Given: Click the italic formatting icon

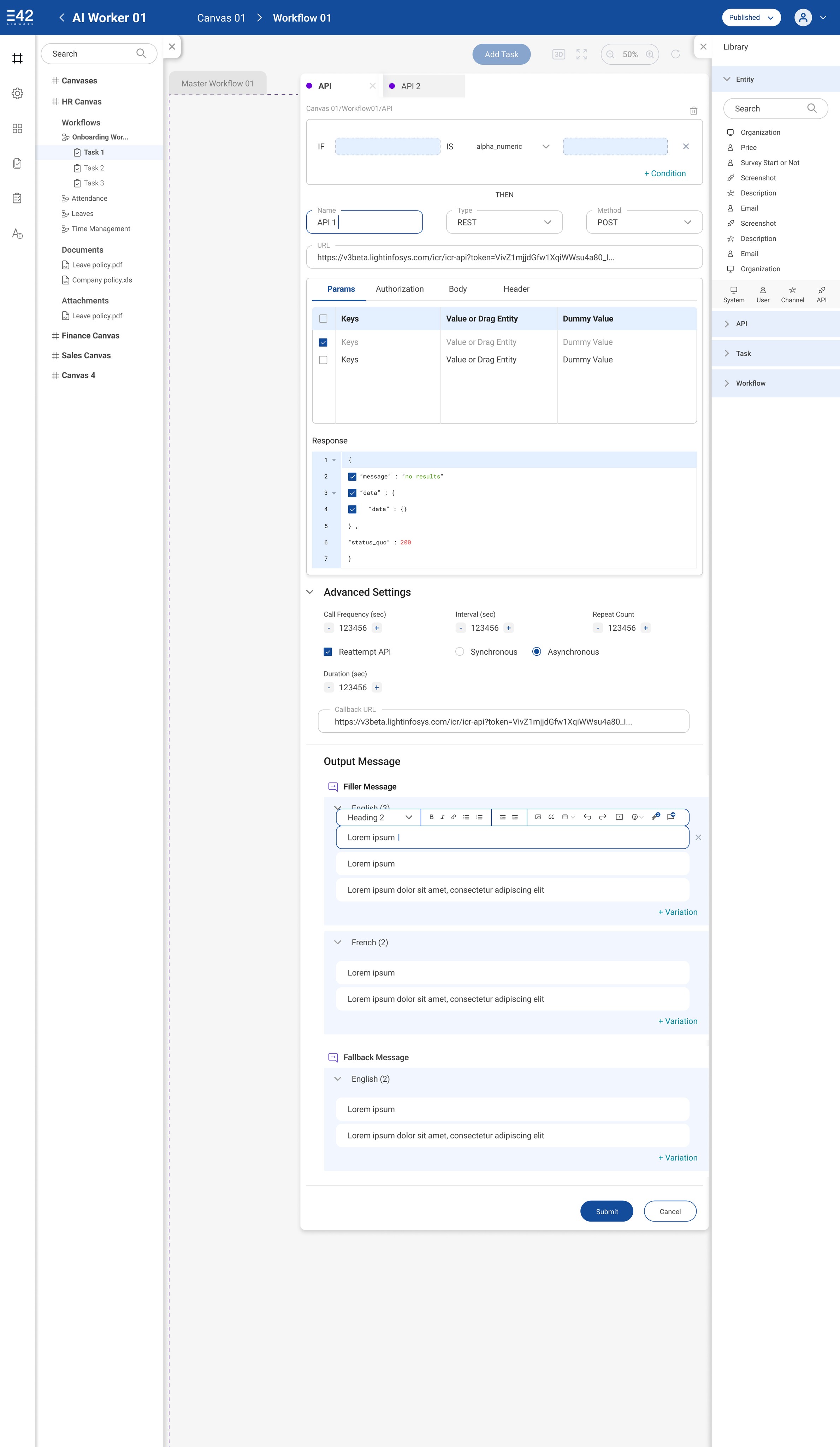Looking at the screenshot, I should pyautogui.click(x=442, y=817).
